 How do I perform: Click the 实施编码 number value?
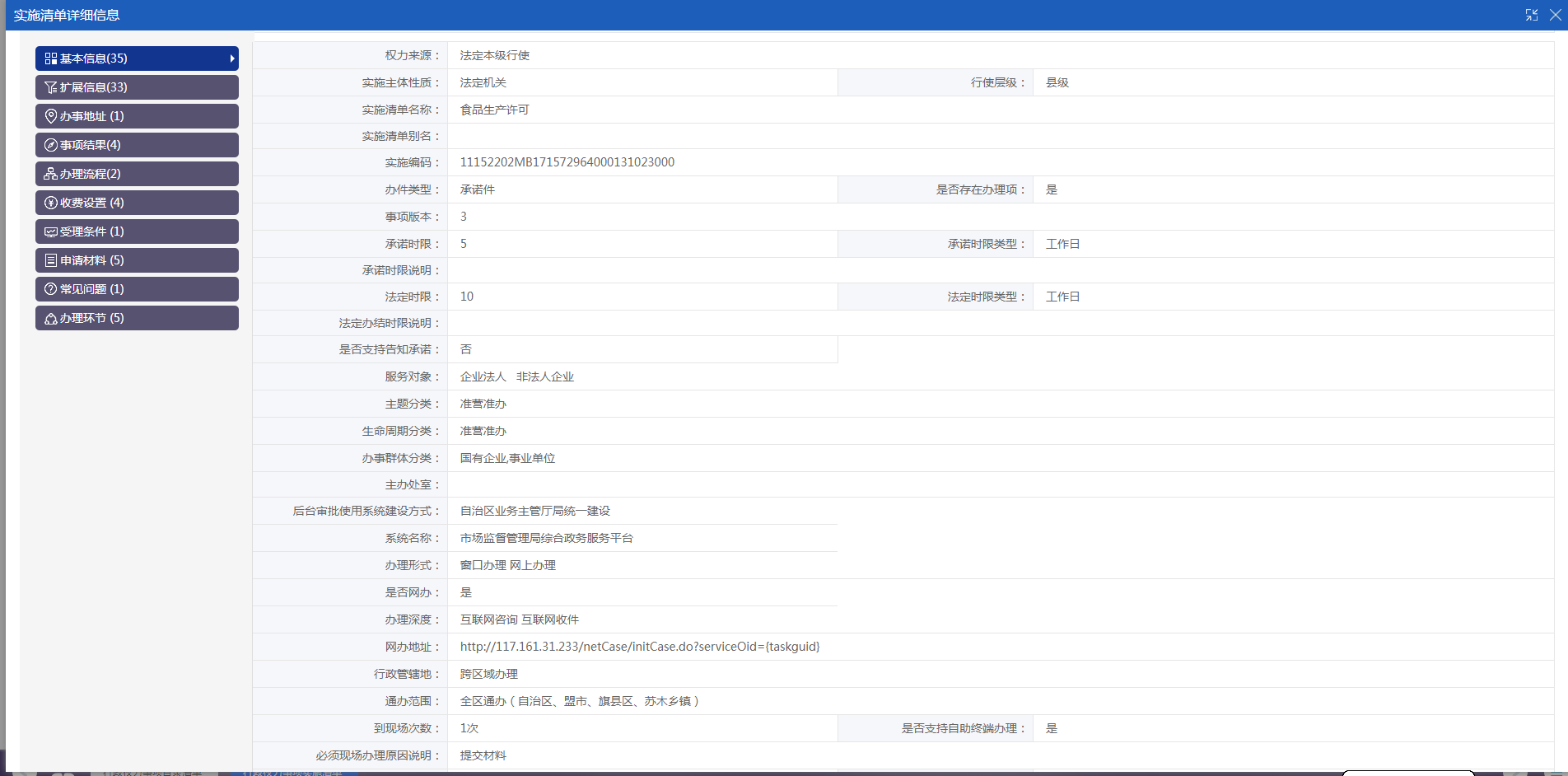click(567, 162)
